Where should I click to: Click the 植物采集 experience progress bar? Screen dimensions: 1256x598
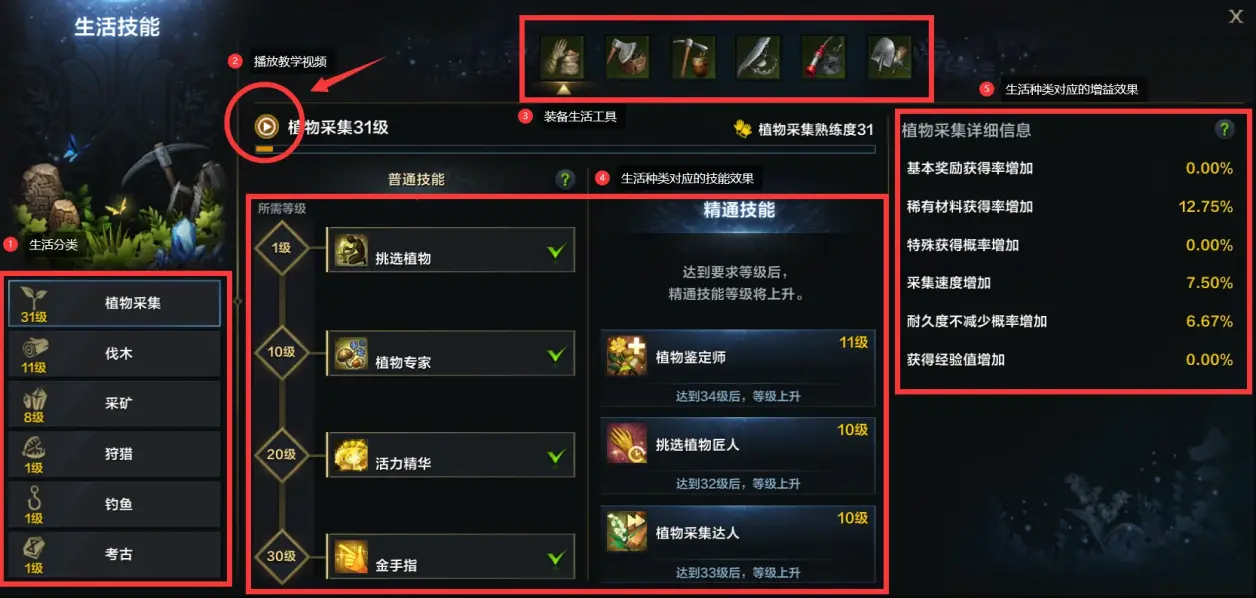click(565, 150)
